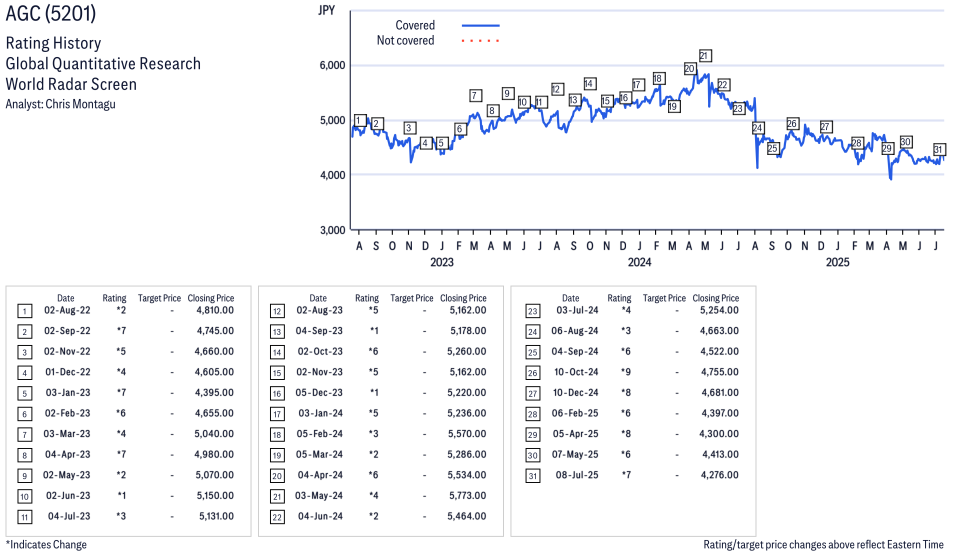Viewport: 955px width, 551px height.
Task: Click the blue Covered legend line
Action: coord(481,26)
